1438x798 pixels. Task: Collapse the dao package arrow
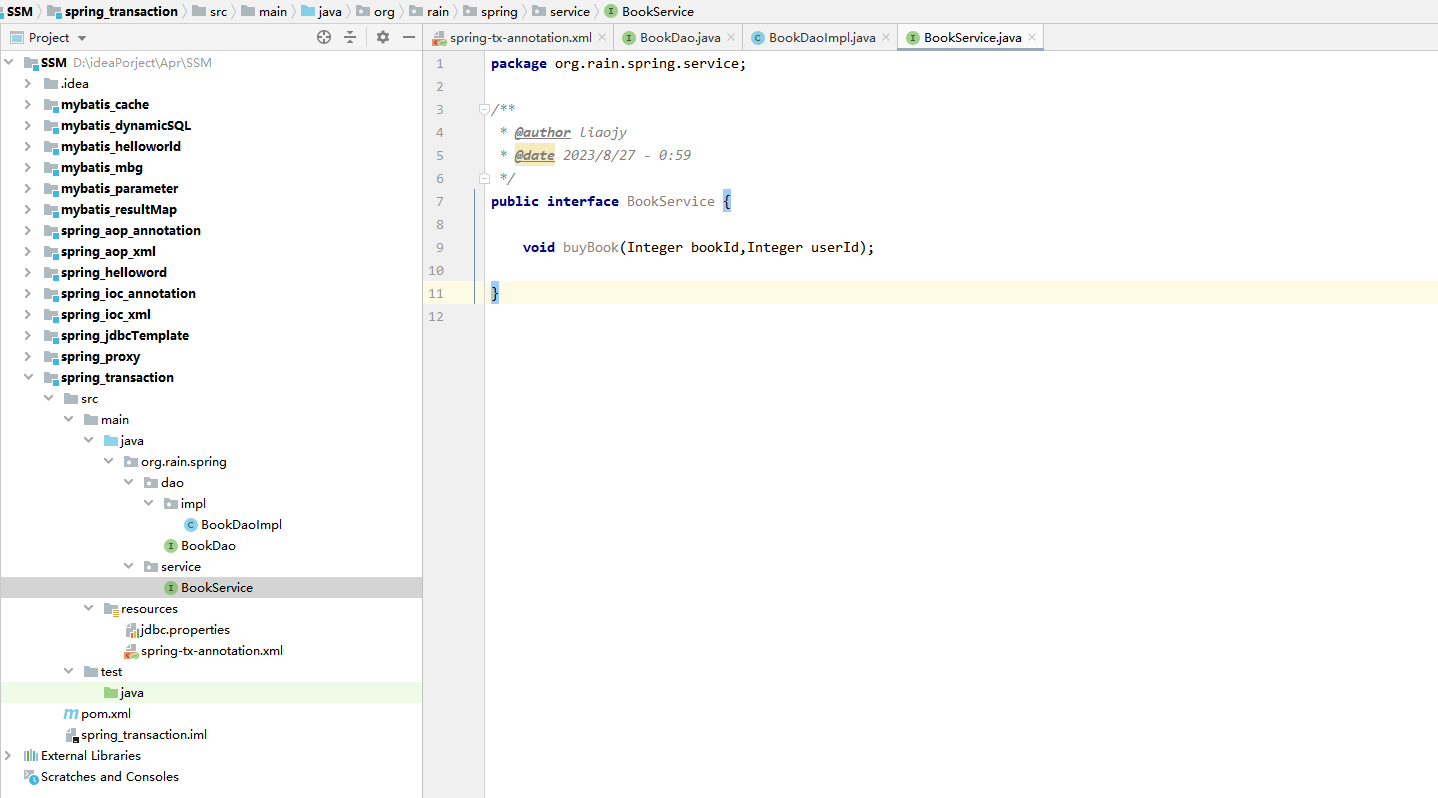129,483
